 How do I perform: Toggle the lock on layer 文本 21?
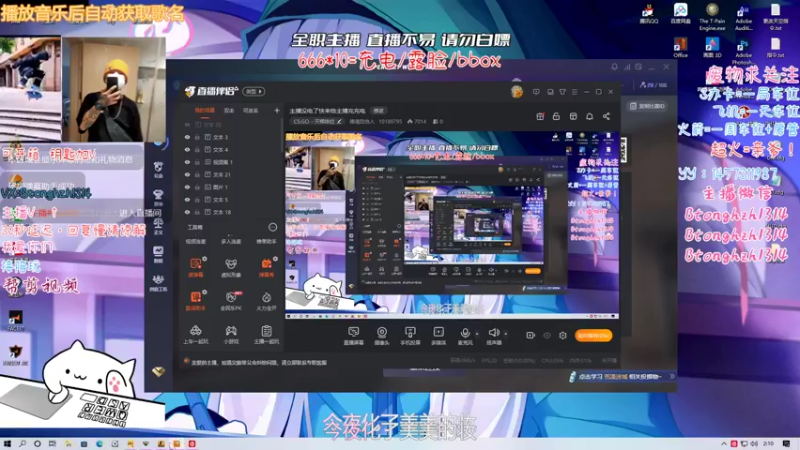[x=197, y=174]
